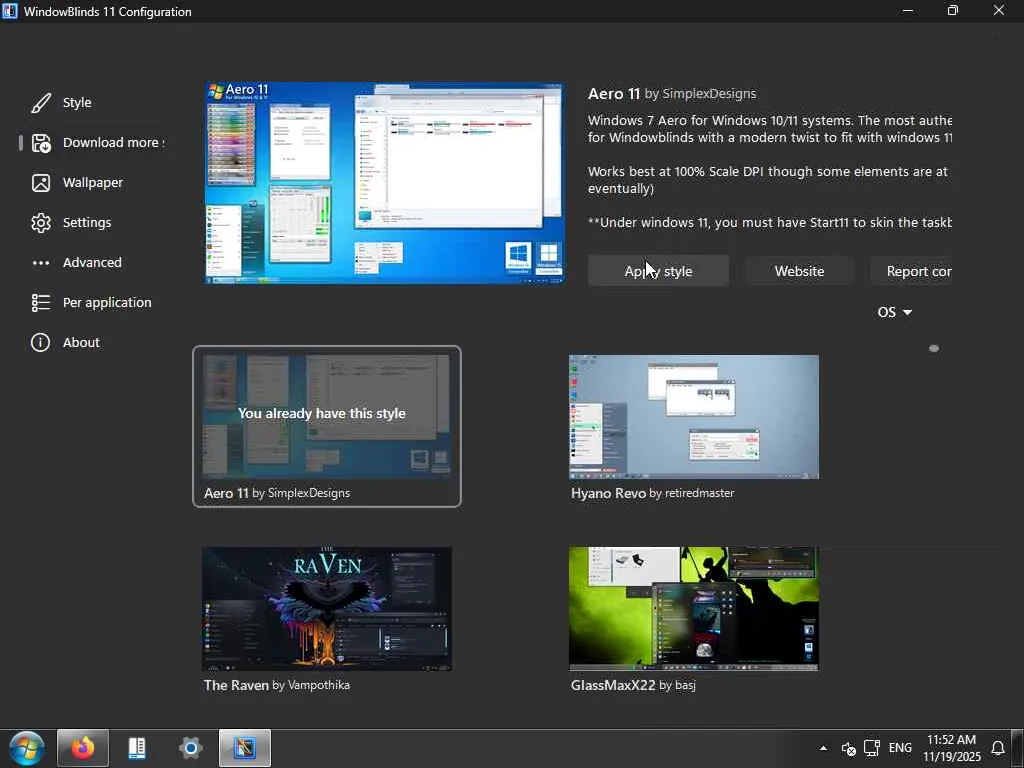
Task: Open Settings via the gear icon
Action: tap(40, 223)
